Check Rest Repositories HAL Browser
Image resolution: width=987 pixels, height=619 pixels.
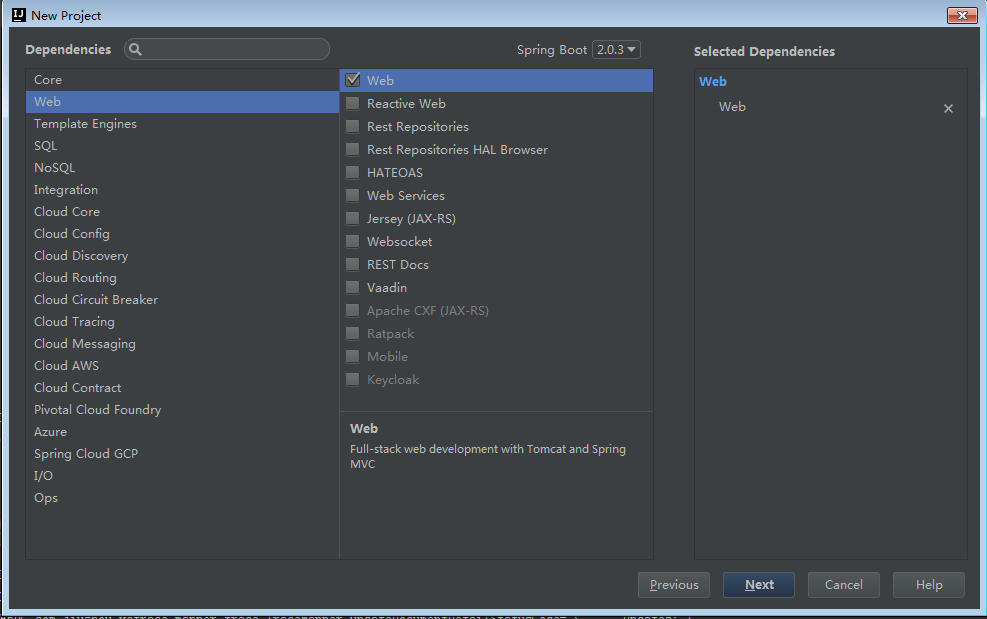tap(353, 149)
